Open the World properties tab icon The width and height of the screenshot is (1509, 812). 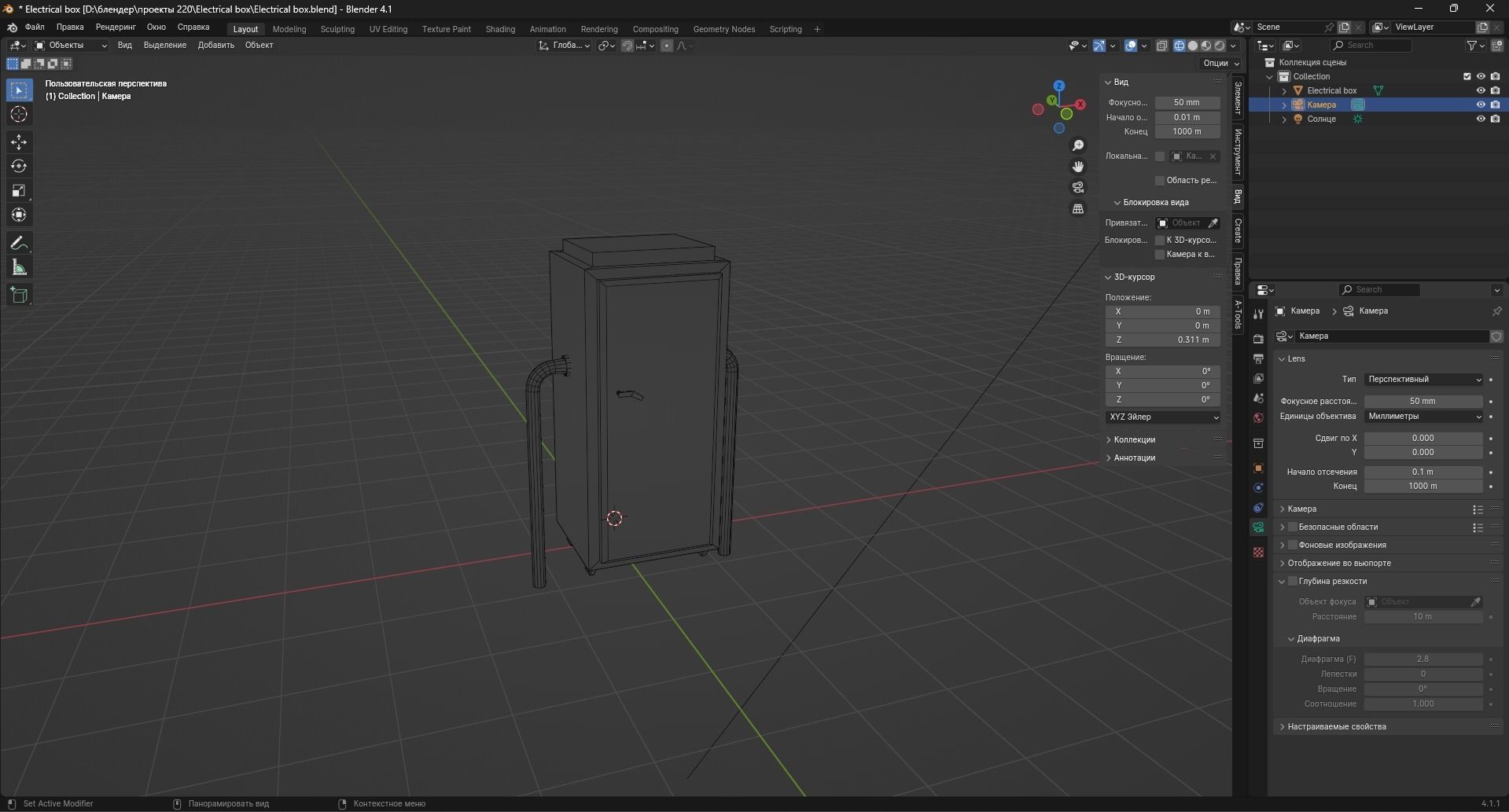(1258, 417)
